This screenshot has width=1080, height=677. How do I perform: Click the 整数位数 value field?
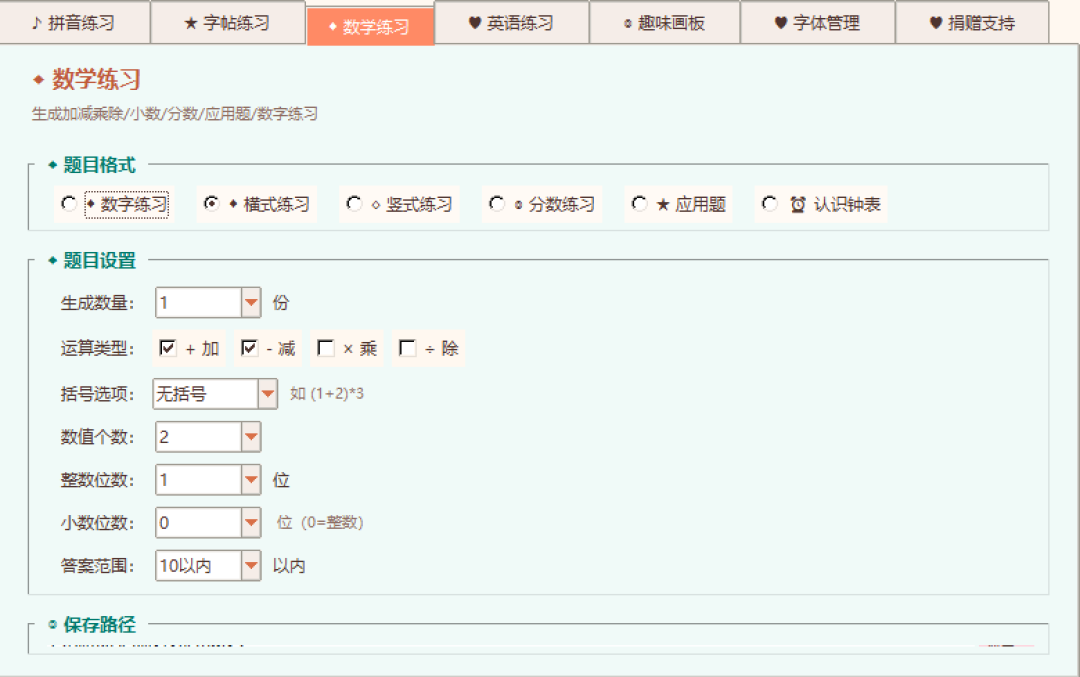tap(198, 480)
